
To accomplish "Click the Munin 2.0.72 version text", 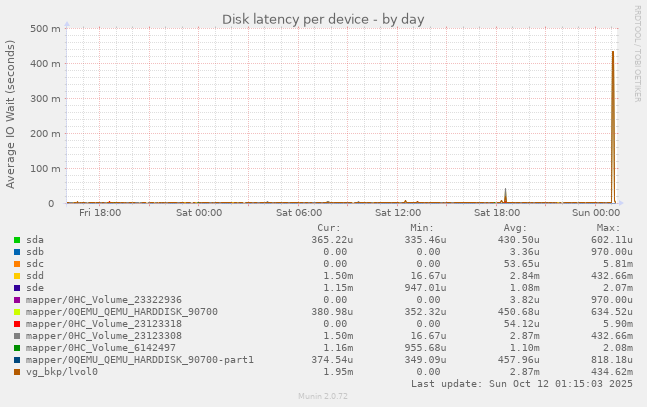I will (323, 397).
